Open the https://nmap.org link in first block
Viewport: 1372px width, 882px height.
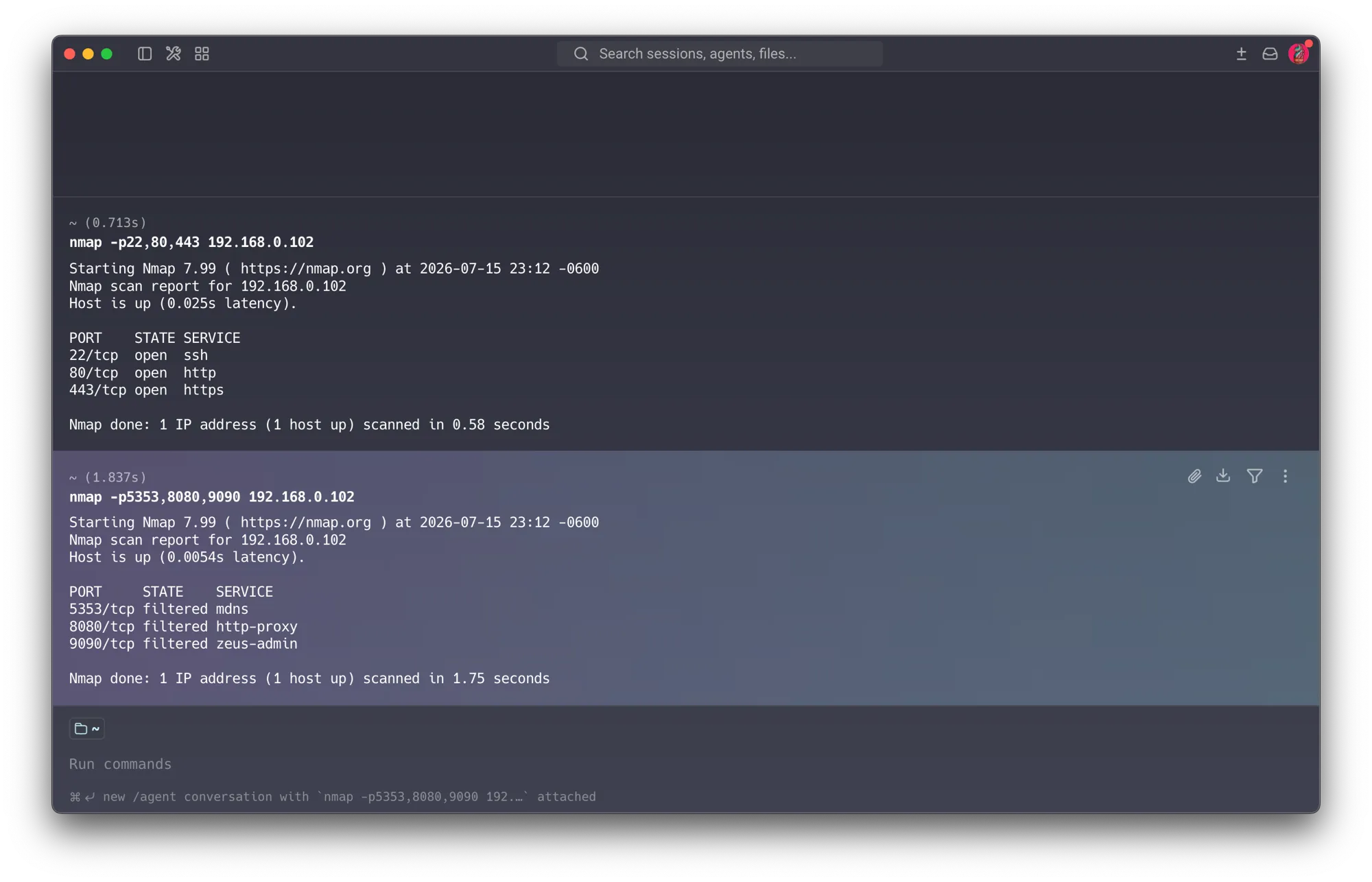305,268
